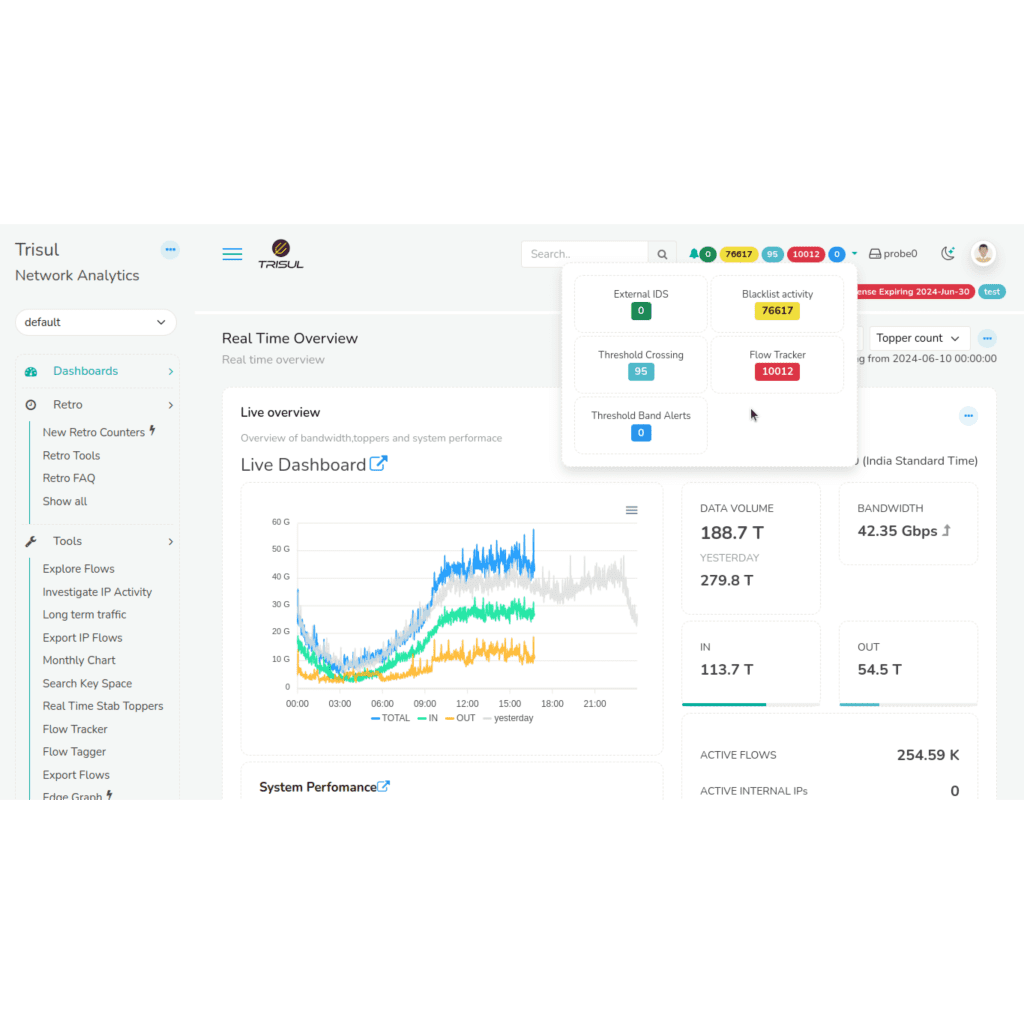Screen dimensions: 1024x1024
Task: Toggle the TOTAL series legend
Action: 391,718
